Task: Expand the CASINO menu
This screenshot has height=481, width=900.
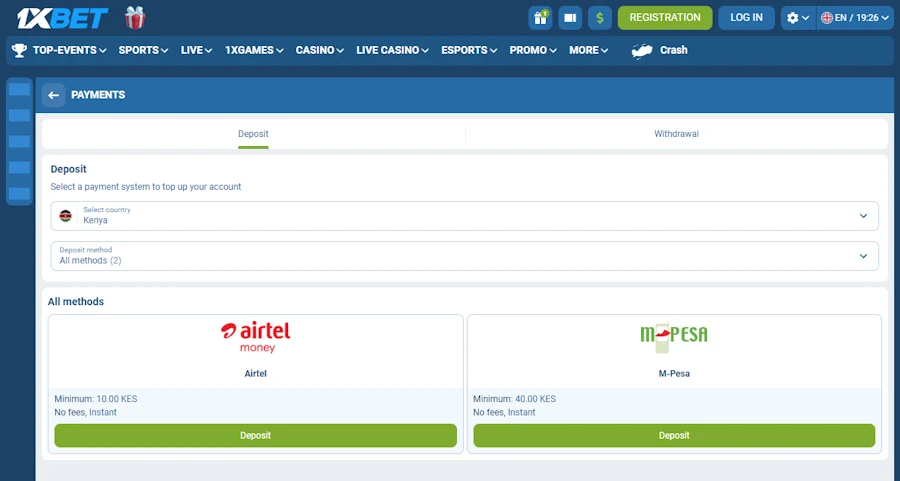Action: pos(320,51)
